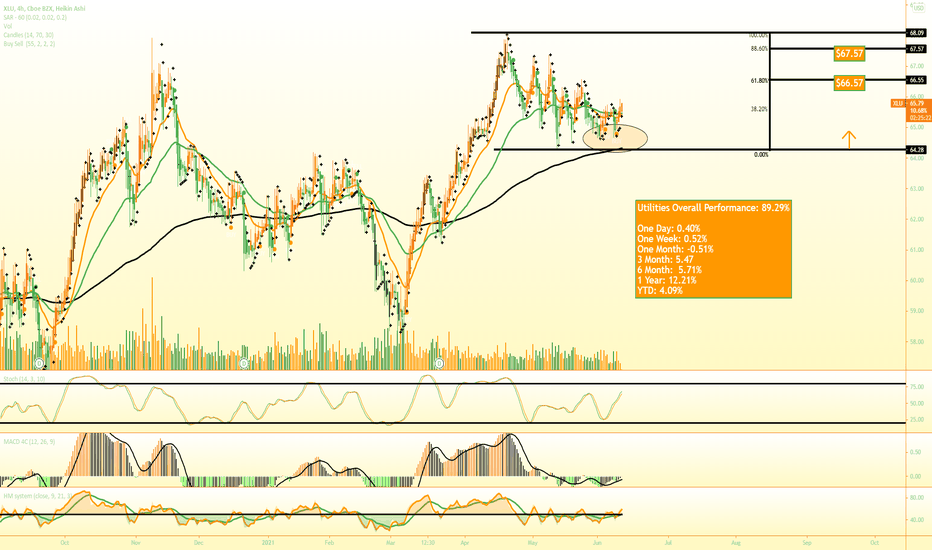The image size is (932, 550).
Task: Click the 50.00 Stoch scale value
Action: (916, 403)
